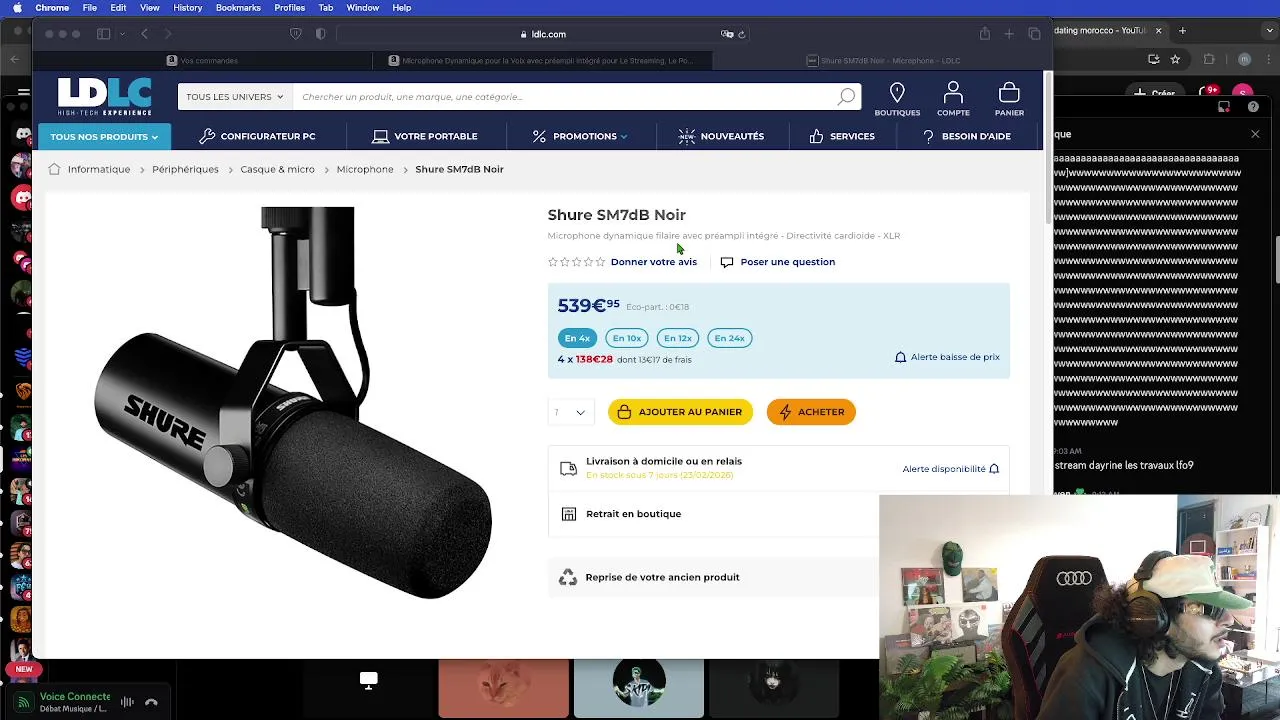Open the Profiles menu

pyautogui.click(x=290, y=7)
